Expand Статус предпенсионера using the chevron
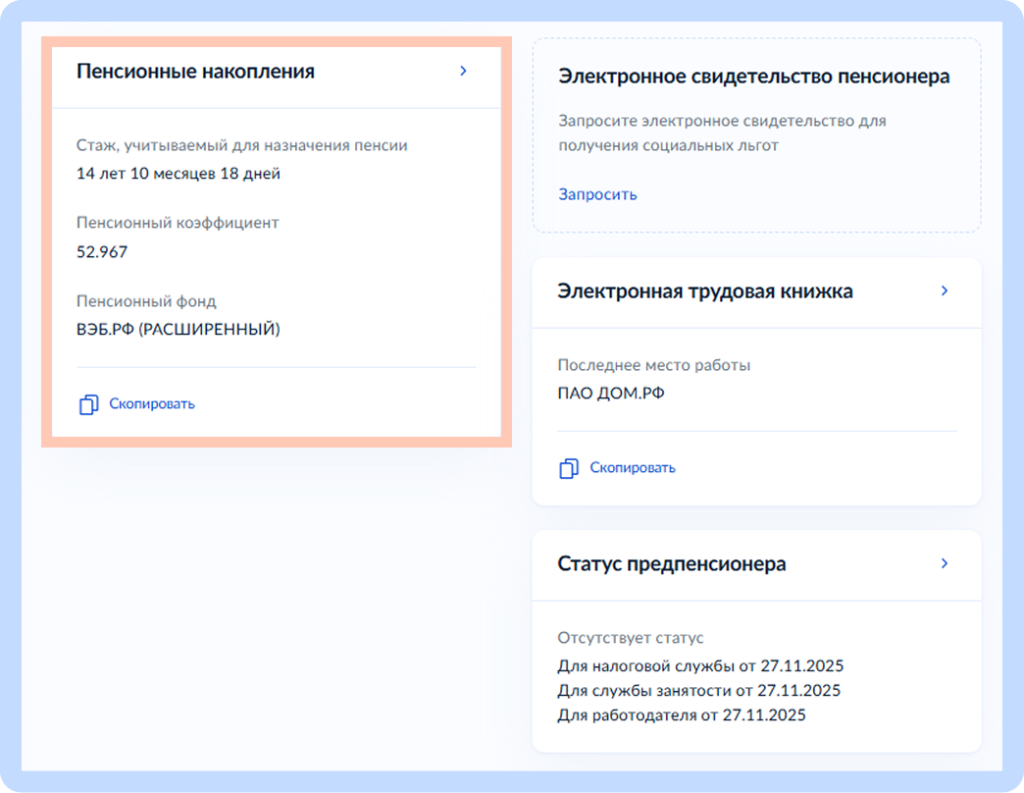This screenshot has height=793, width=1024. tap(943, 563)
